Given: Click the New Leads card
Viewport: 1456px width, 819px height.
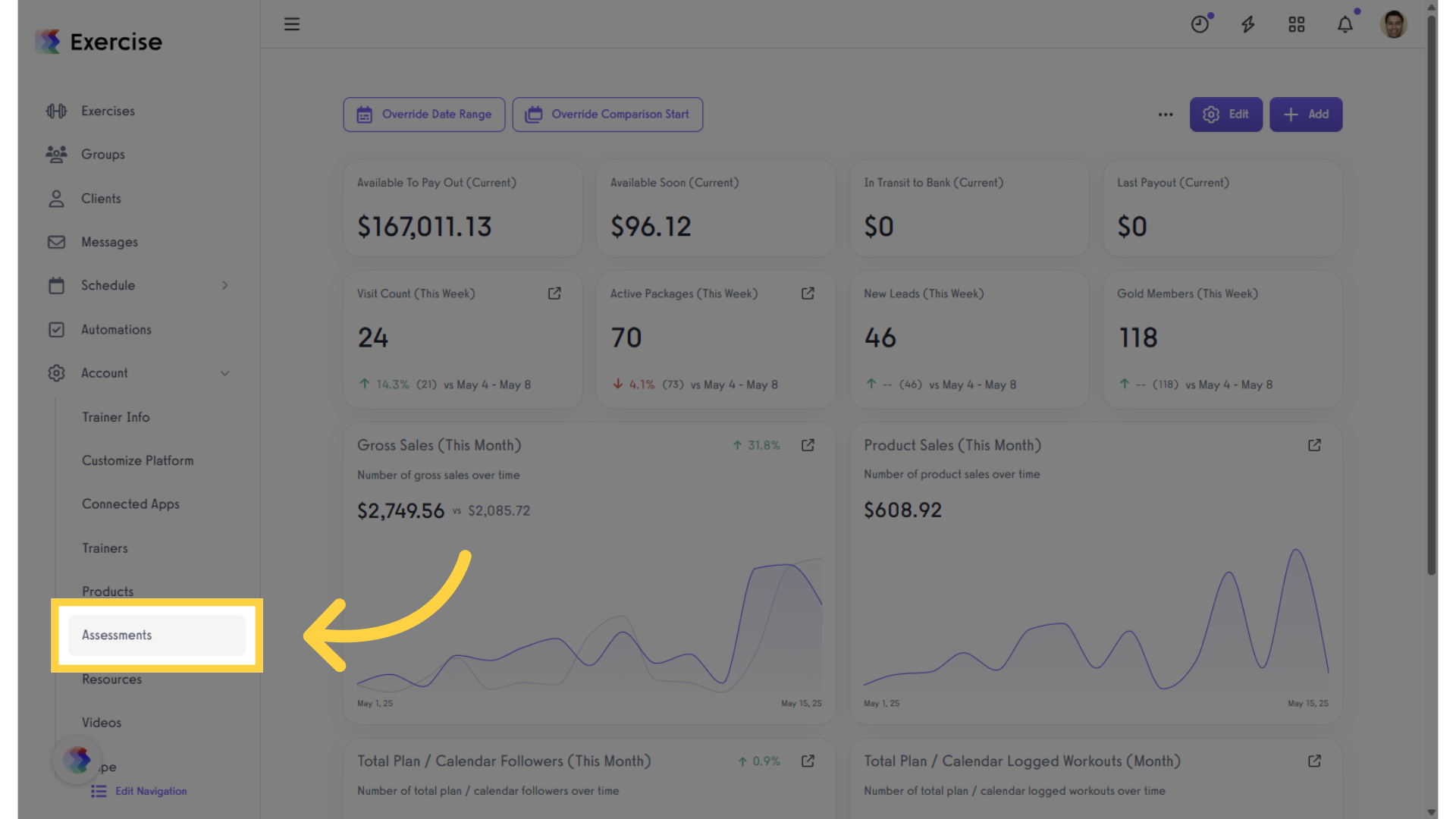Looking at the screenshot, I should [969, 340].
